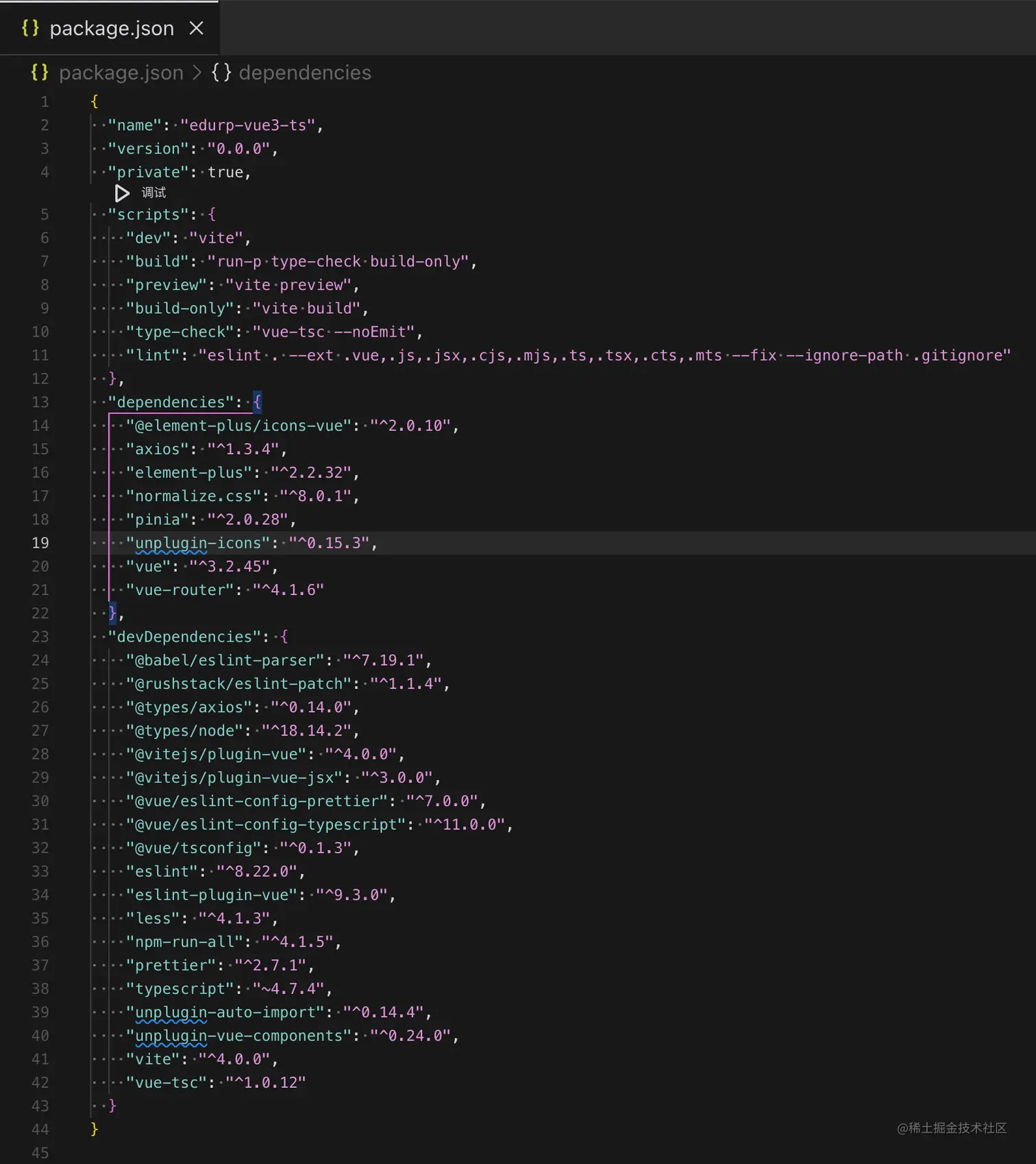This screenshot has width=1036, height=1164.
Task: Click the "element-plus" dependency key
Action: click(x=189, y=472)
